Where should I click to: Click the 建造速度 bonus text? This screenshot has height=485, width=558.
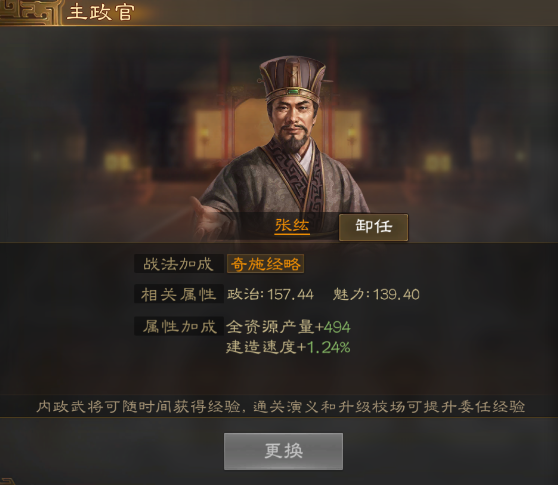261,347
